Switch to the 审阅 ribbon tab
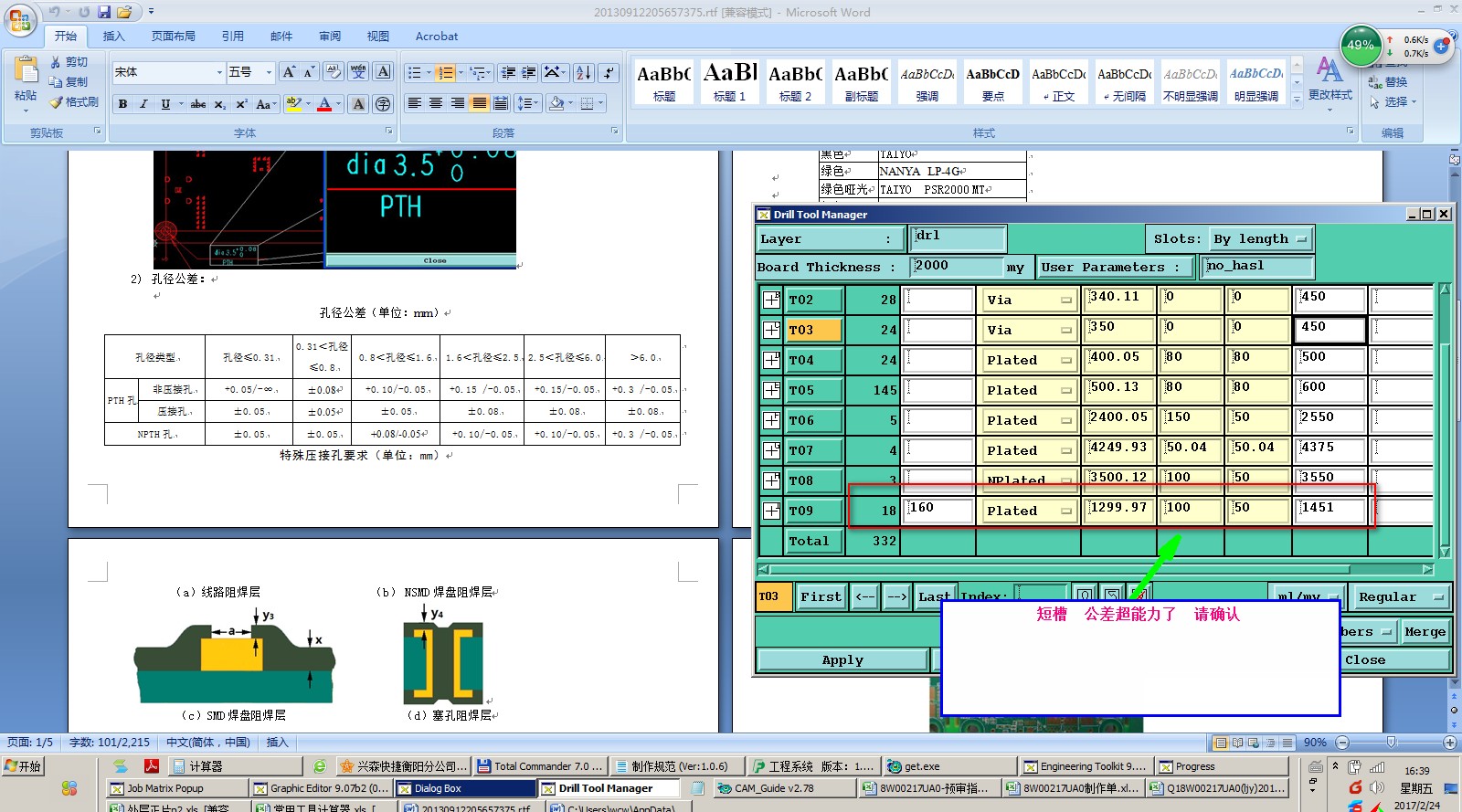This screenshot has width=1462, height=812. click(x=330, y=37)
